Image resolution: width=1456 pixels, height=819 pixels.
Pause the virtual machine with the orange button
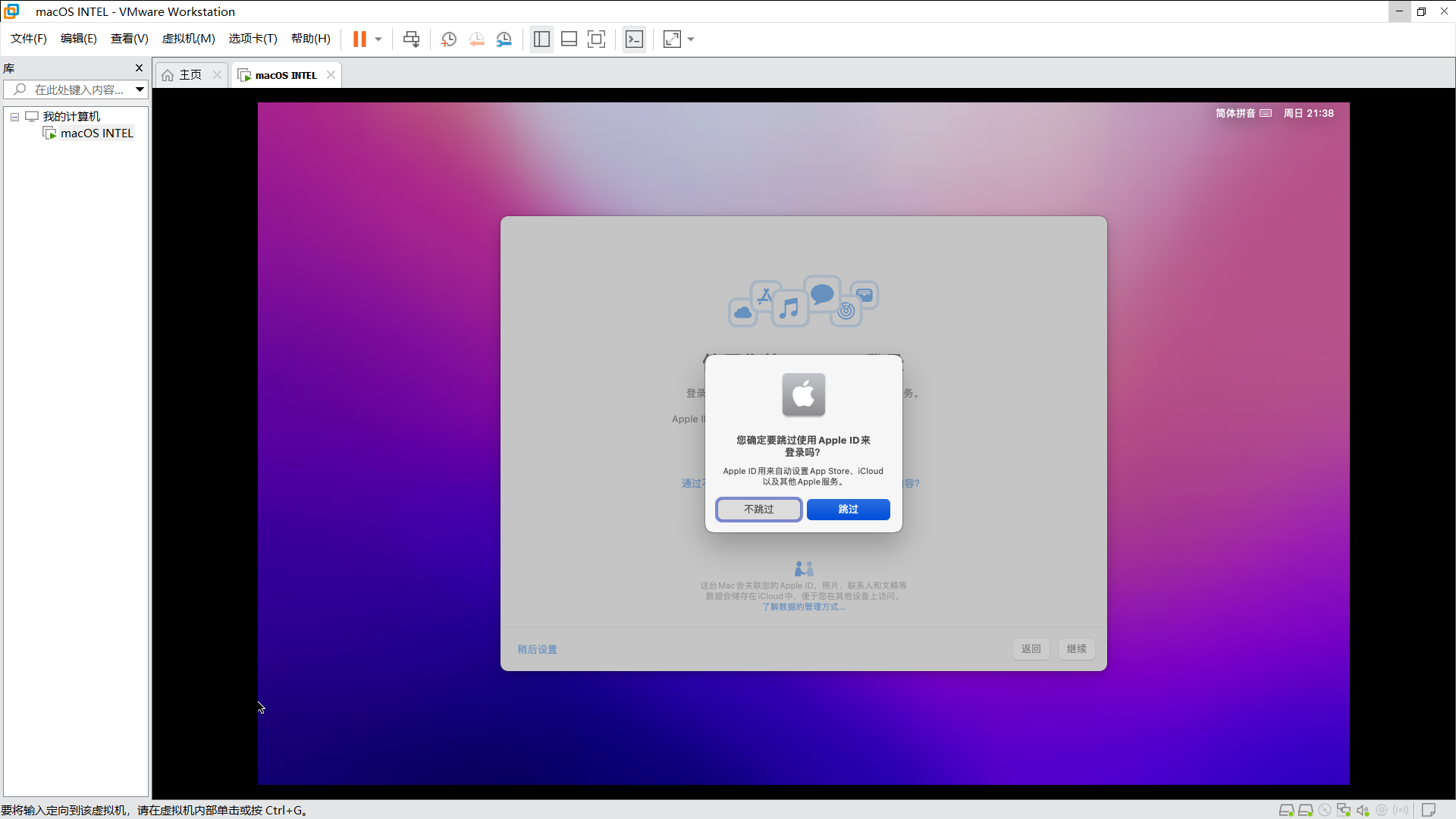tap(359, 39)
